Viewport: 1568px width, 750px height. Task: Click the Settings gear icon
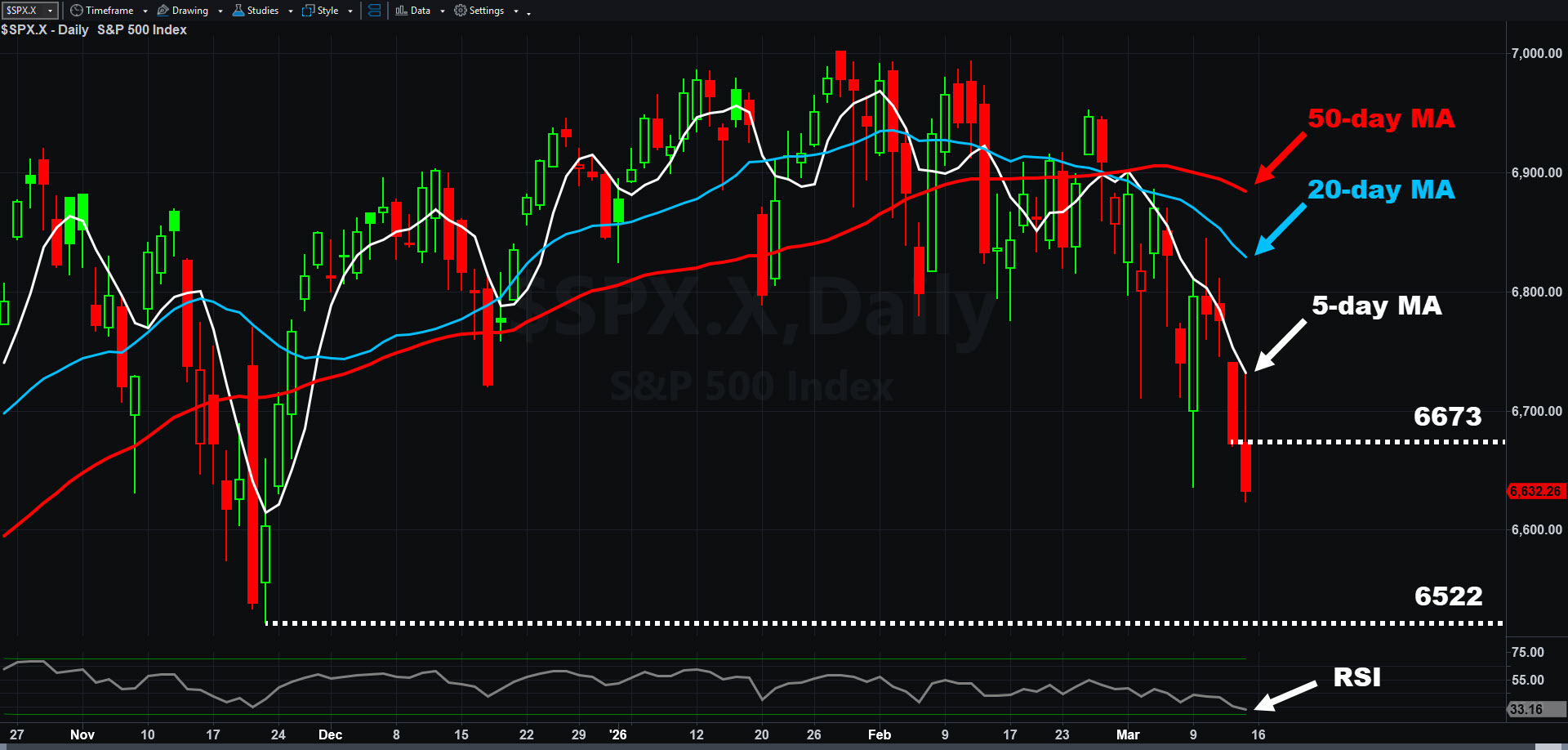tap(461, 11)
